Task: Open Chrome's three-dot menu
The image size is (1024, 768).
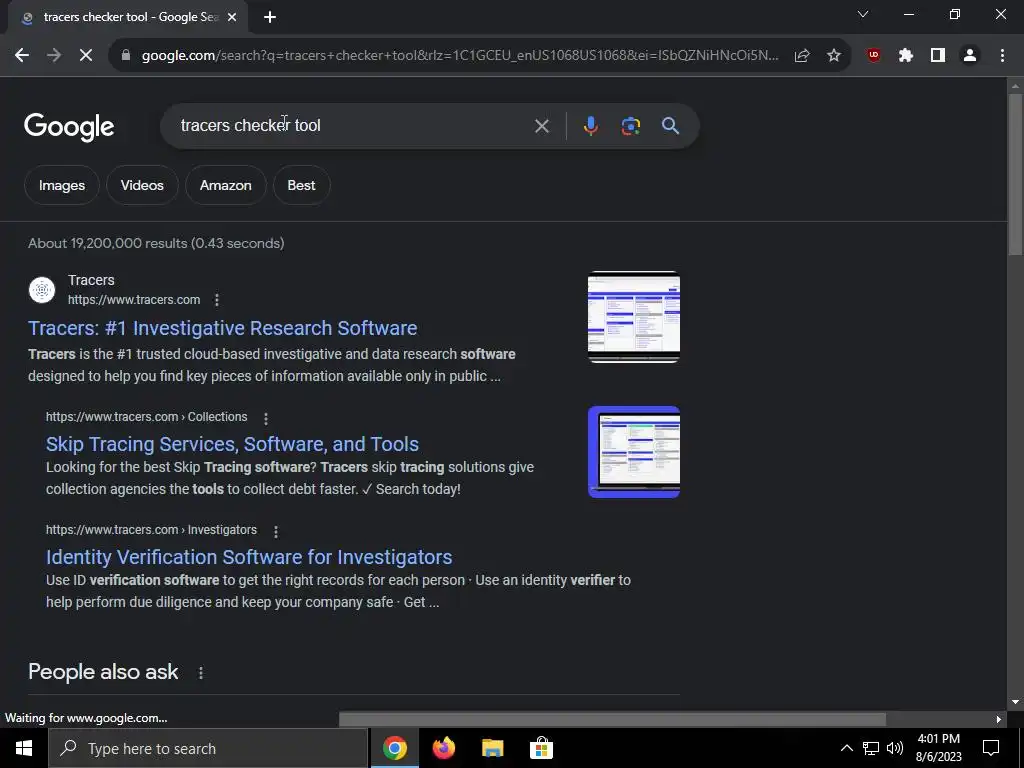Action: 1002,56
